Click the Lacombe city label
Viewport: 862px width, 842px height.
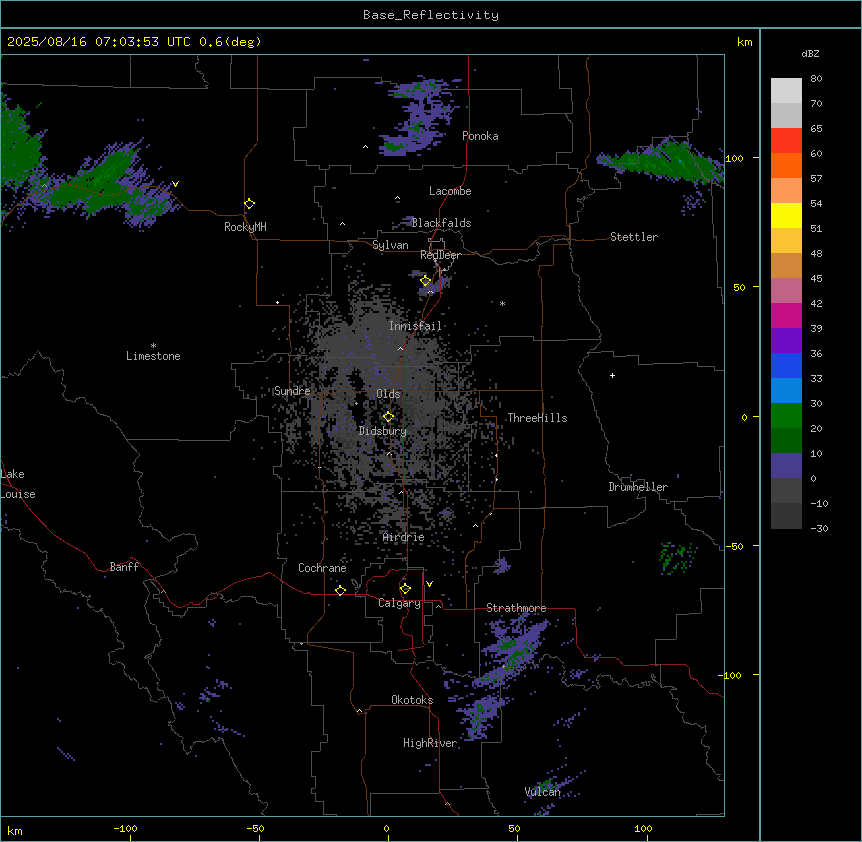(x=450, y=191)
